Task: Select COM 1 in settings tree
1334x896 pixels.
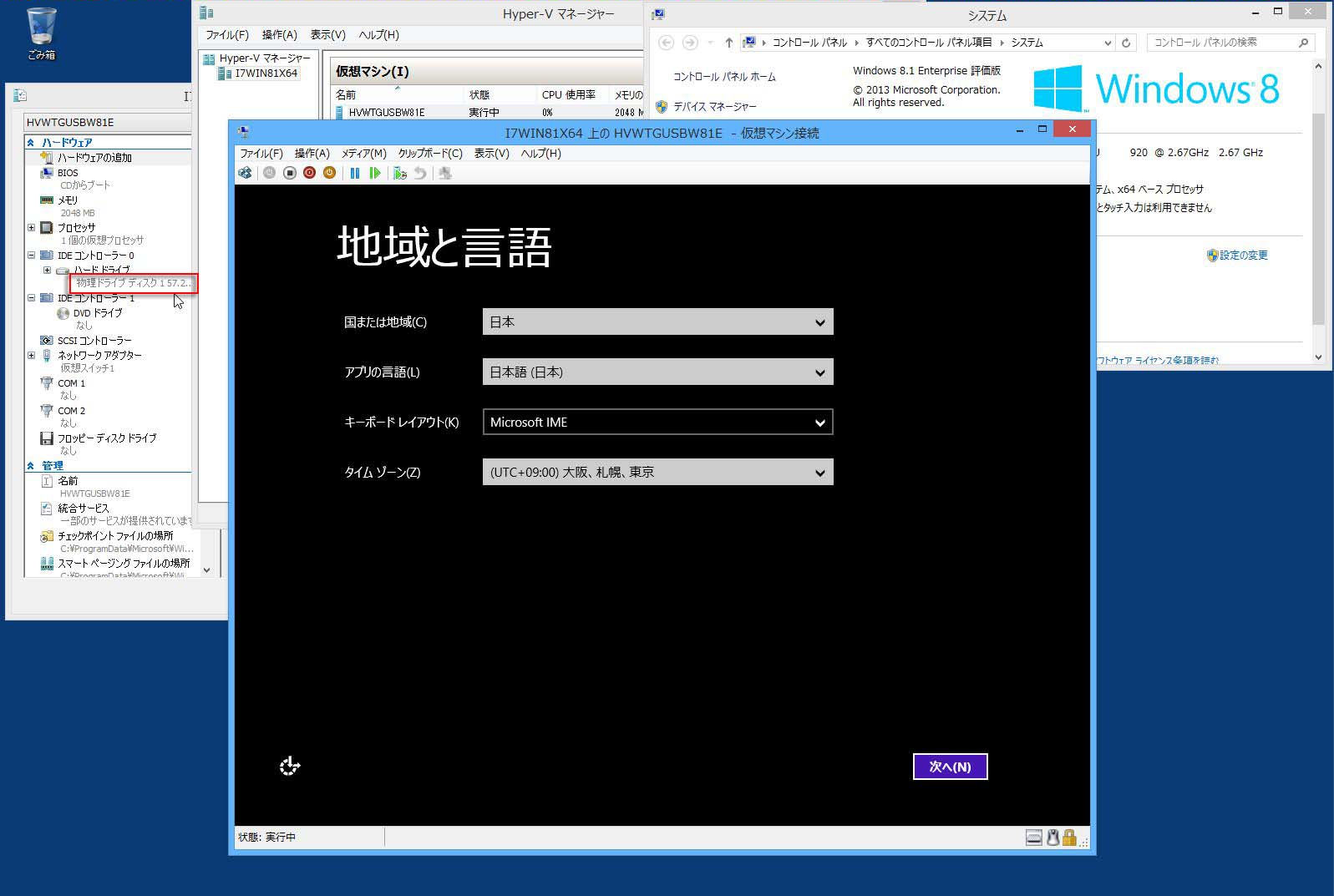Action: [x=71, y=383]
